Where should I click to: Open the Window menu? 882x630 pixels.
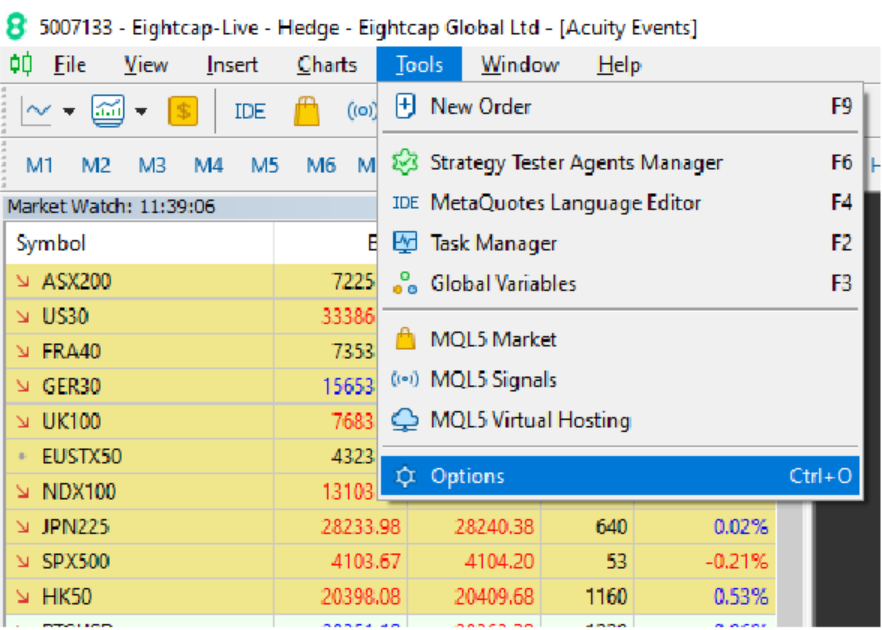(520, 65)
